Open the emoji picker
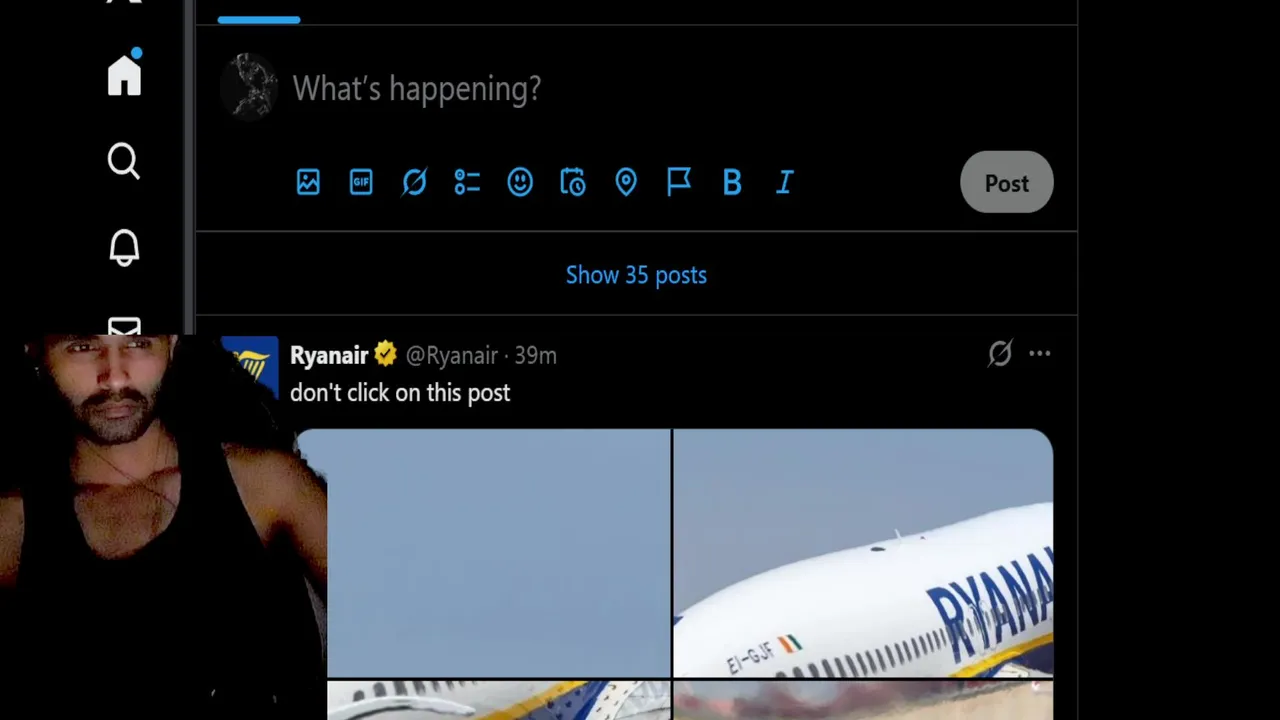Viewport: 1280px width, 720px height. [520, 182]
